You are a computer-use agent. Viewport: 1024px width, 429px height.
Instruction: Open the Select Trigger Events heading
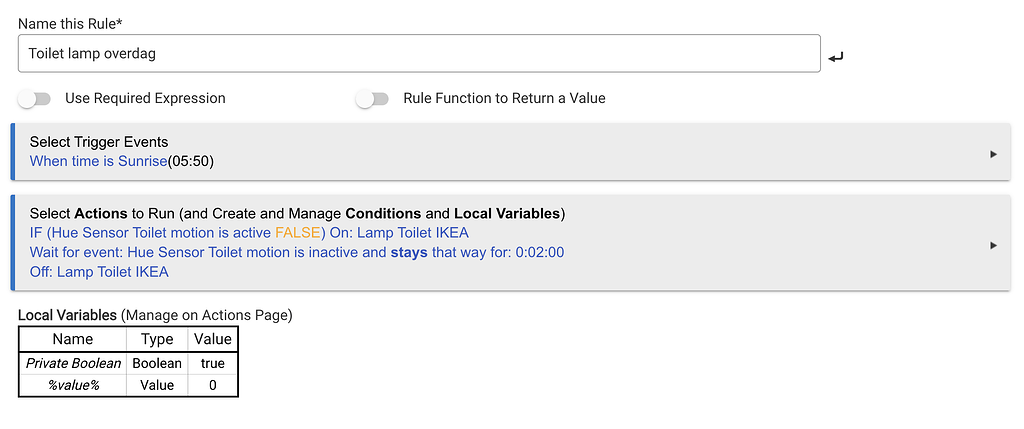99,142
